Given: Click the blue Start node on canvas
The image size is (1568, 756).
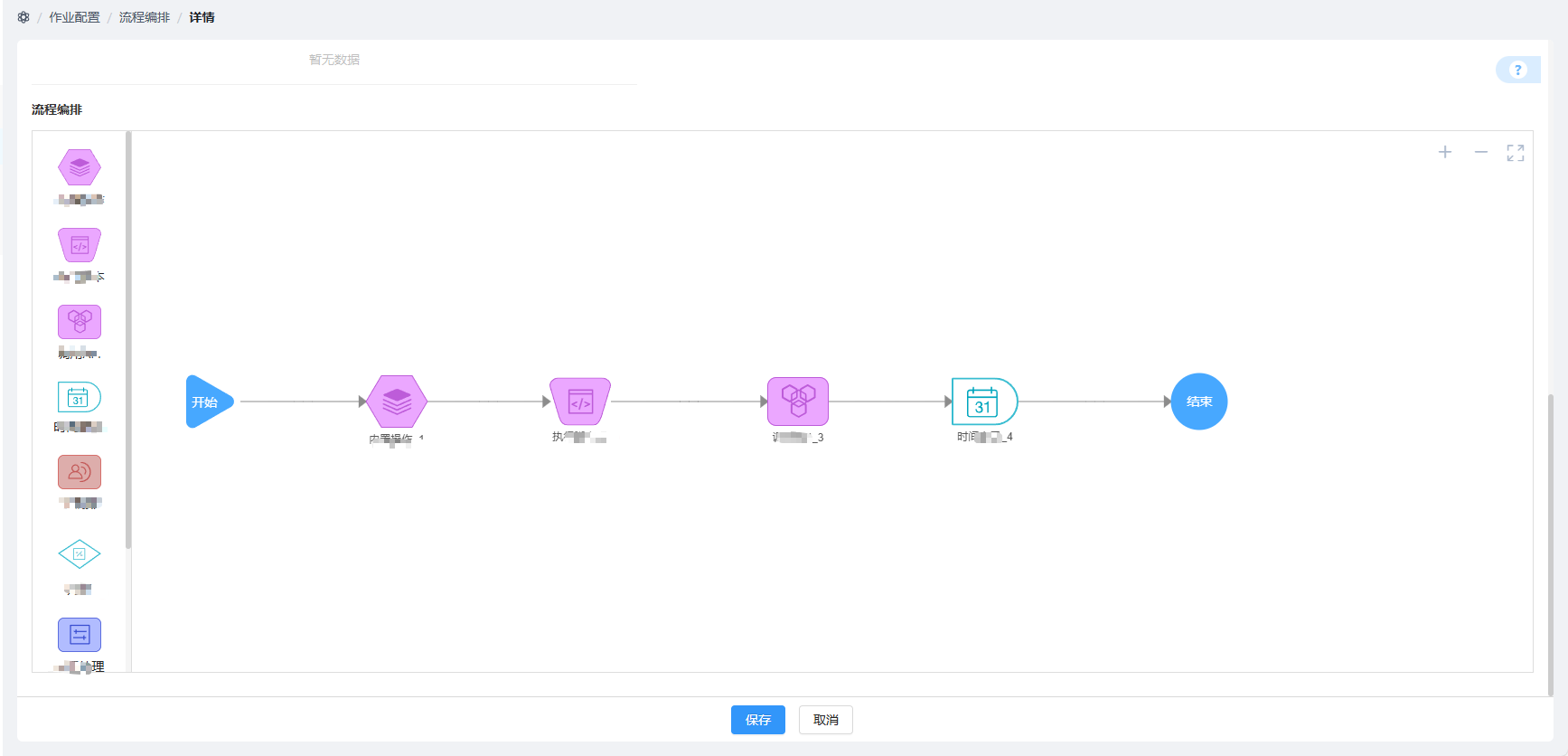Looking at the screenshot, I should (209, 402).
